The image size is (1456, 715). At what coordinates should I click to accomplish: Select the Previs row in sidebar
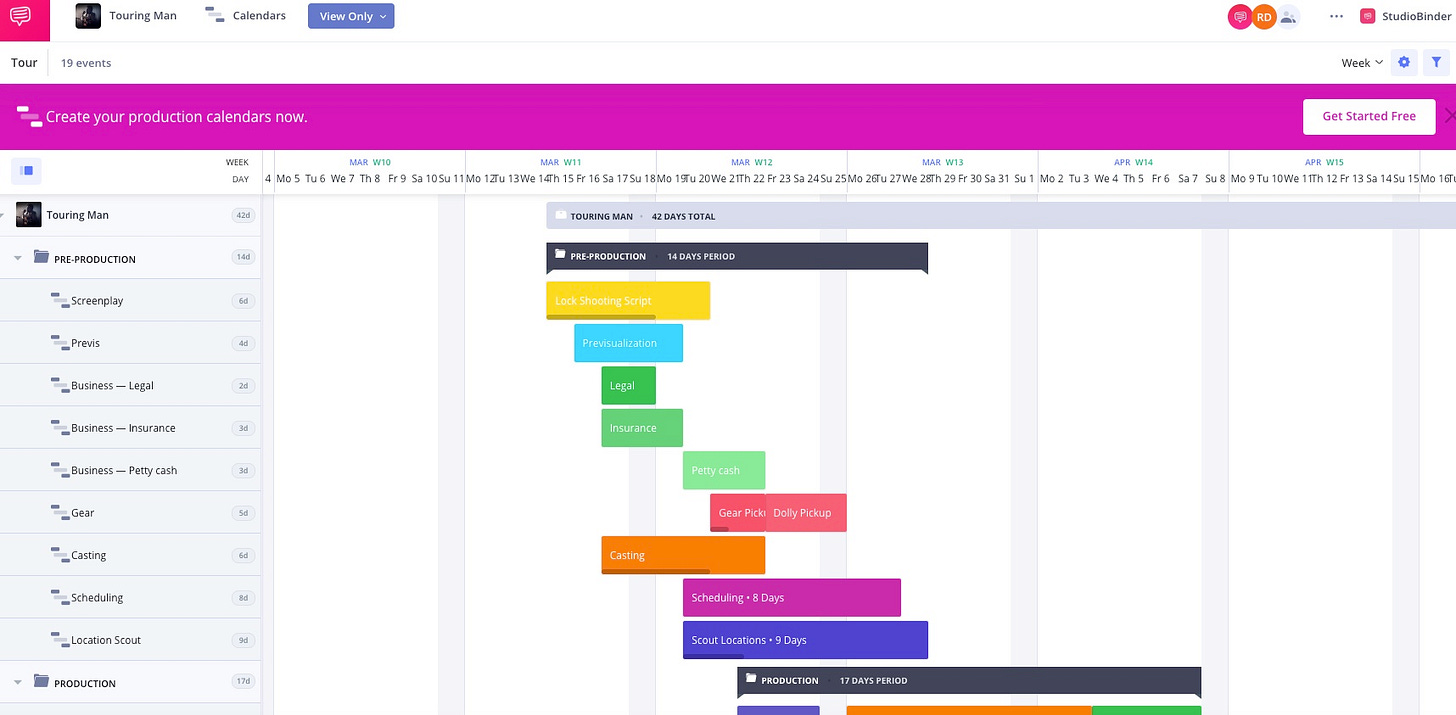pyautogui.click(x=130, y=343)
